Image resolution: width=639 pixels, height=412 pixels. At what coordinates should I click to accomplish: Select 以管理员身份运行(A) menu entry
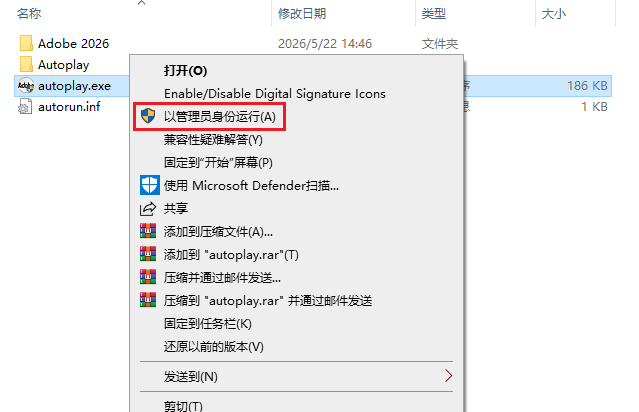click(220, 117)
